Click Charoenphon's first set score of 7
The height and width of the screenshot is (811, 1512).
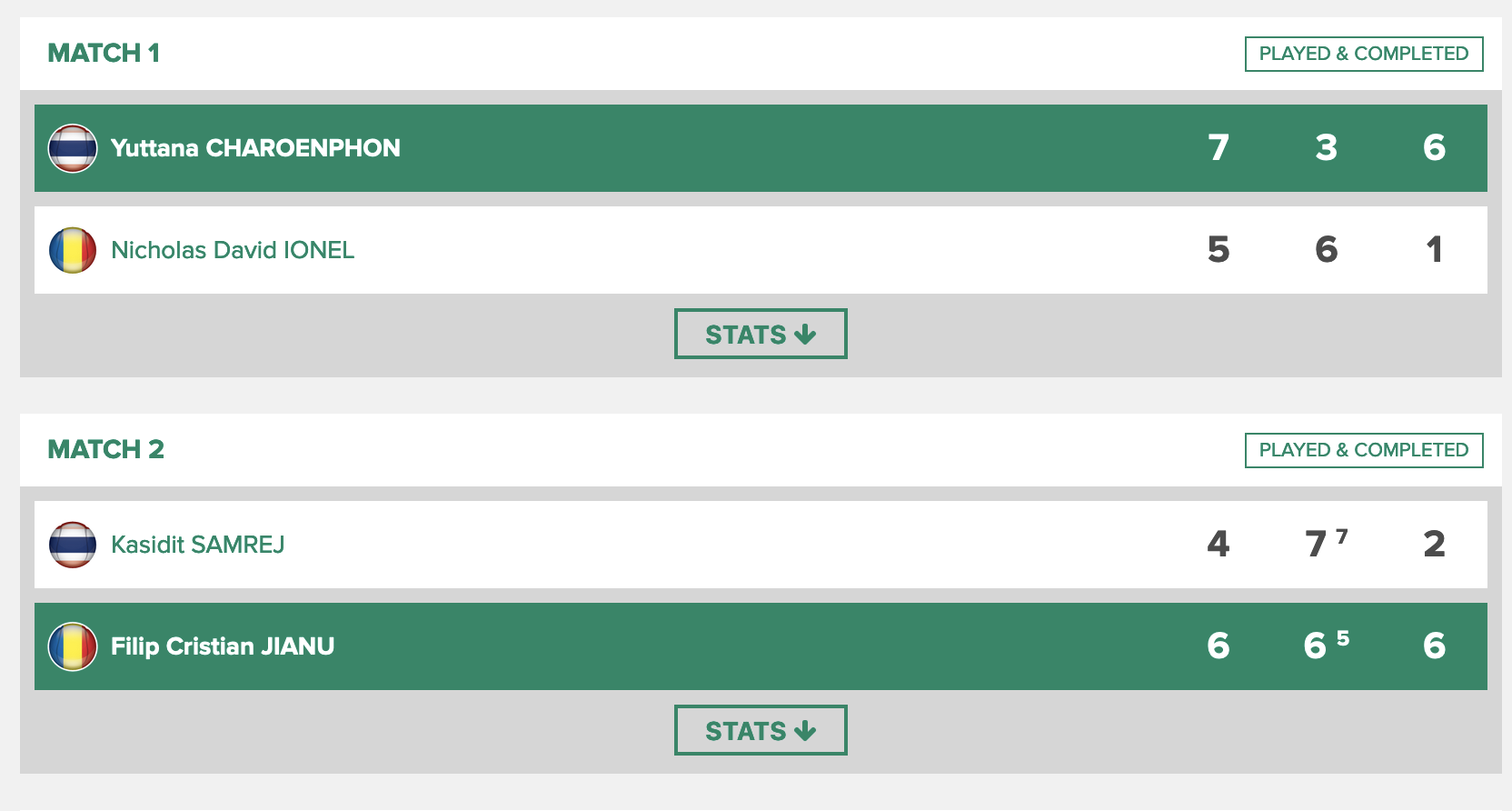(x=1219, y=147)
